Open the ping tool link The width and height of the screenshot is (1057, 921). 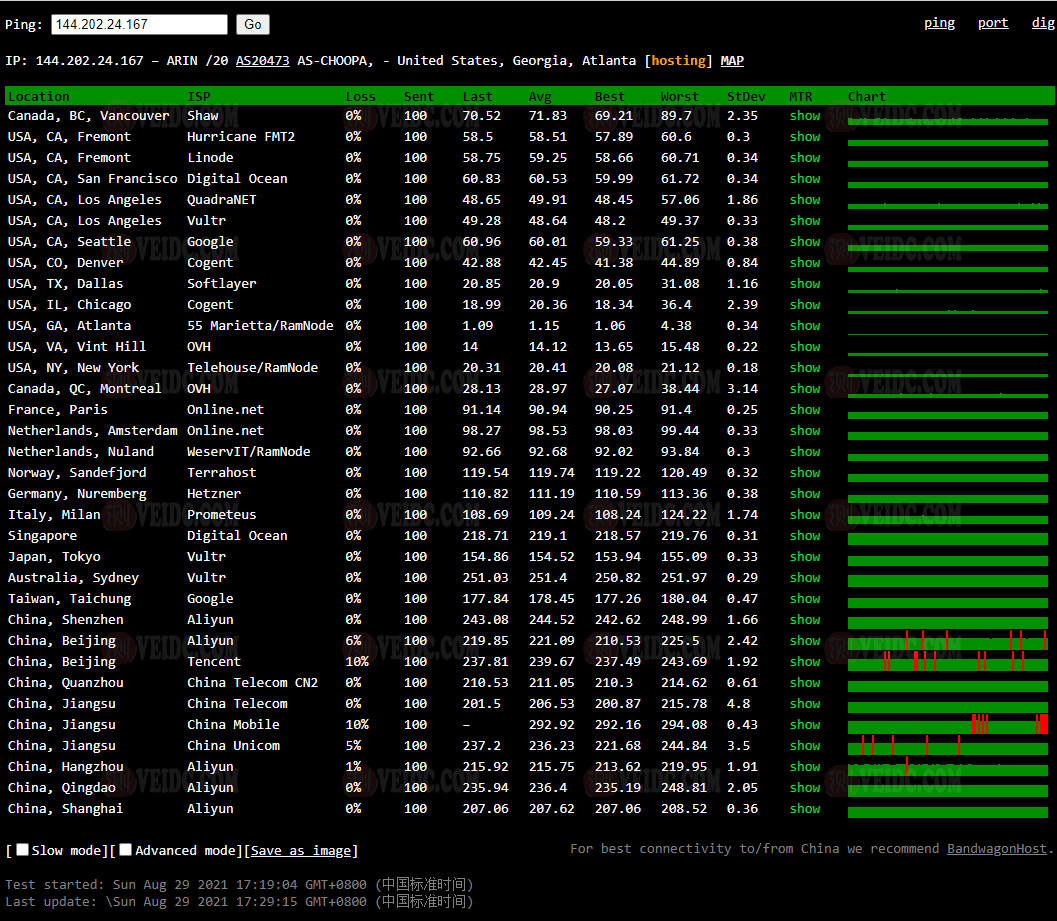[938, 23]
